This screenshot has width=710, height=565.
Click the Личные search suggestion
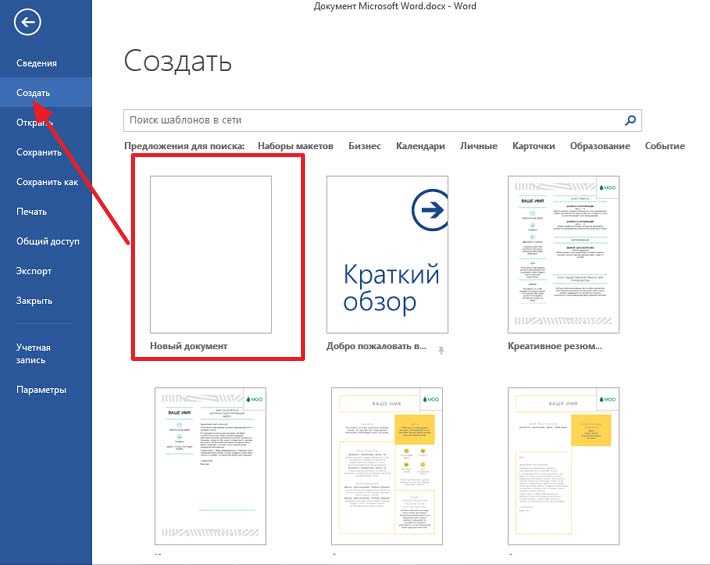[x=479, y=146]
